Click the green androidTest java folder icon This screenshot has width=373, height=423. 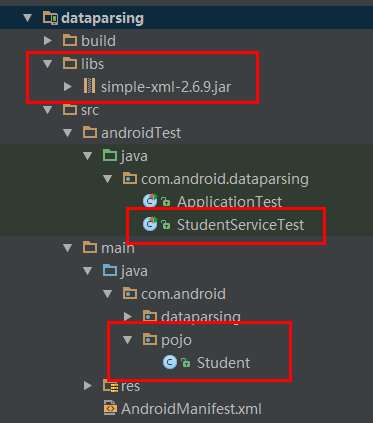110,156
